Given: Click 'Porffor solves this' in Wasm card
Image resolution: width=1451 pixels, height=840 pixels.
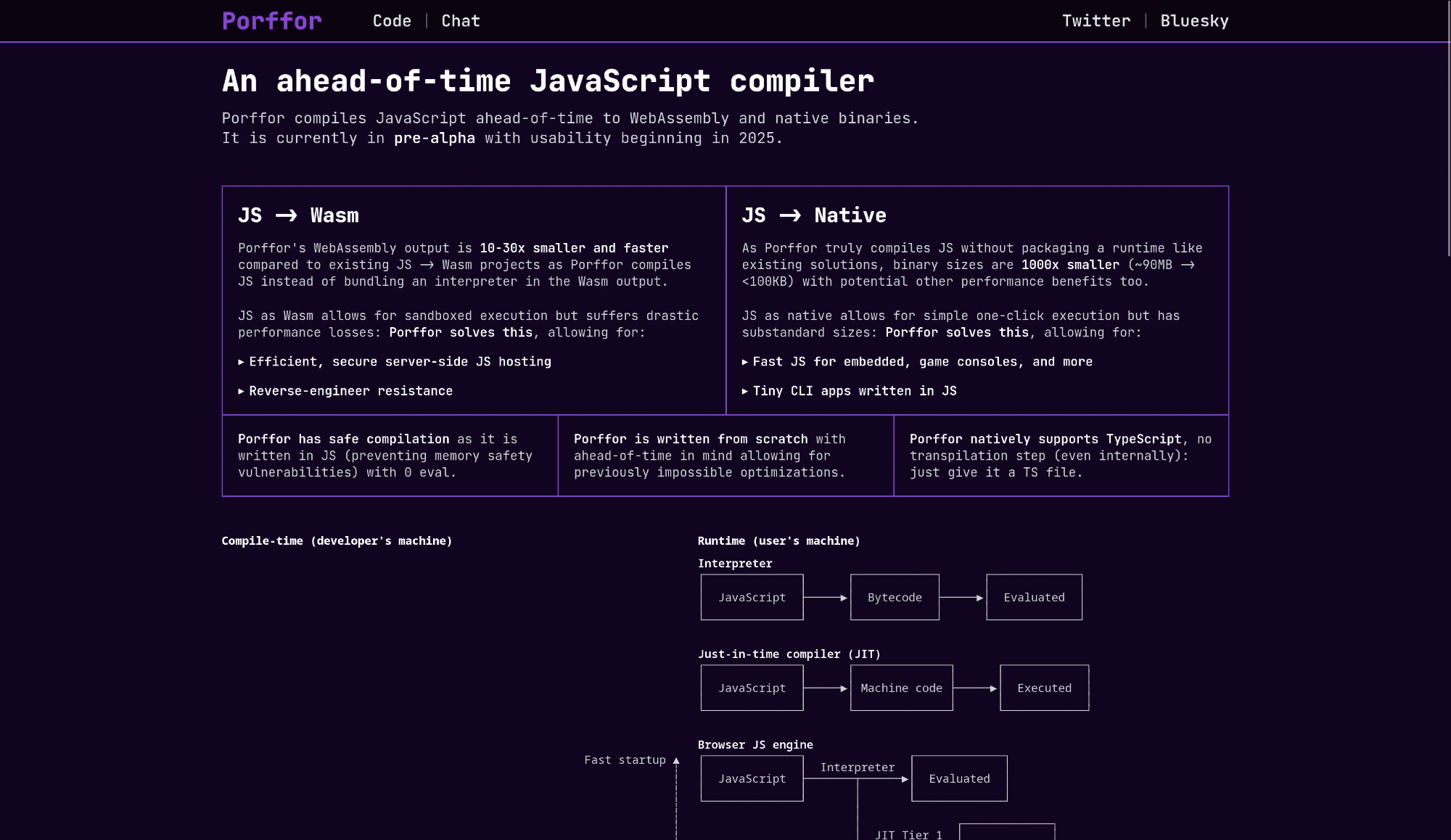Looking at the screenshot, I should 461,332.
